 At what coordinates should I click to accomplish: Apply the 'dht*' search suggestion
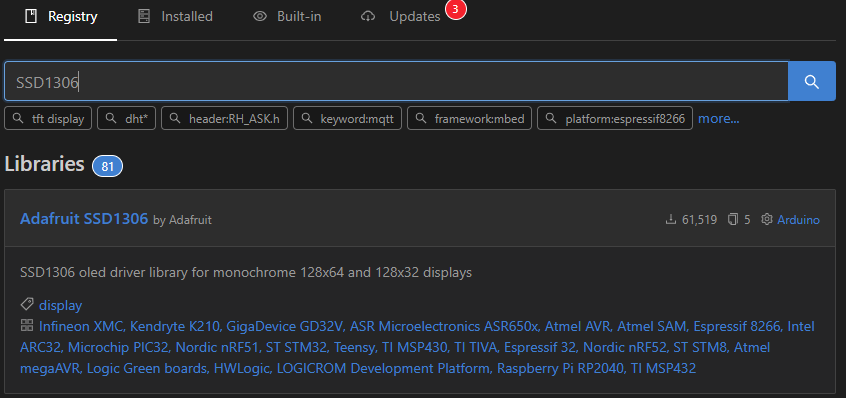pyautogui.click(x=126, y=119)
